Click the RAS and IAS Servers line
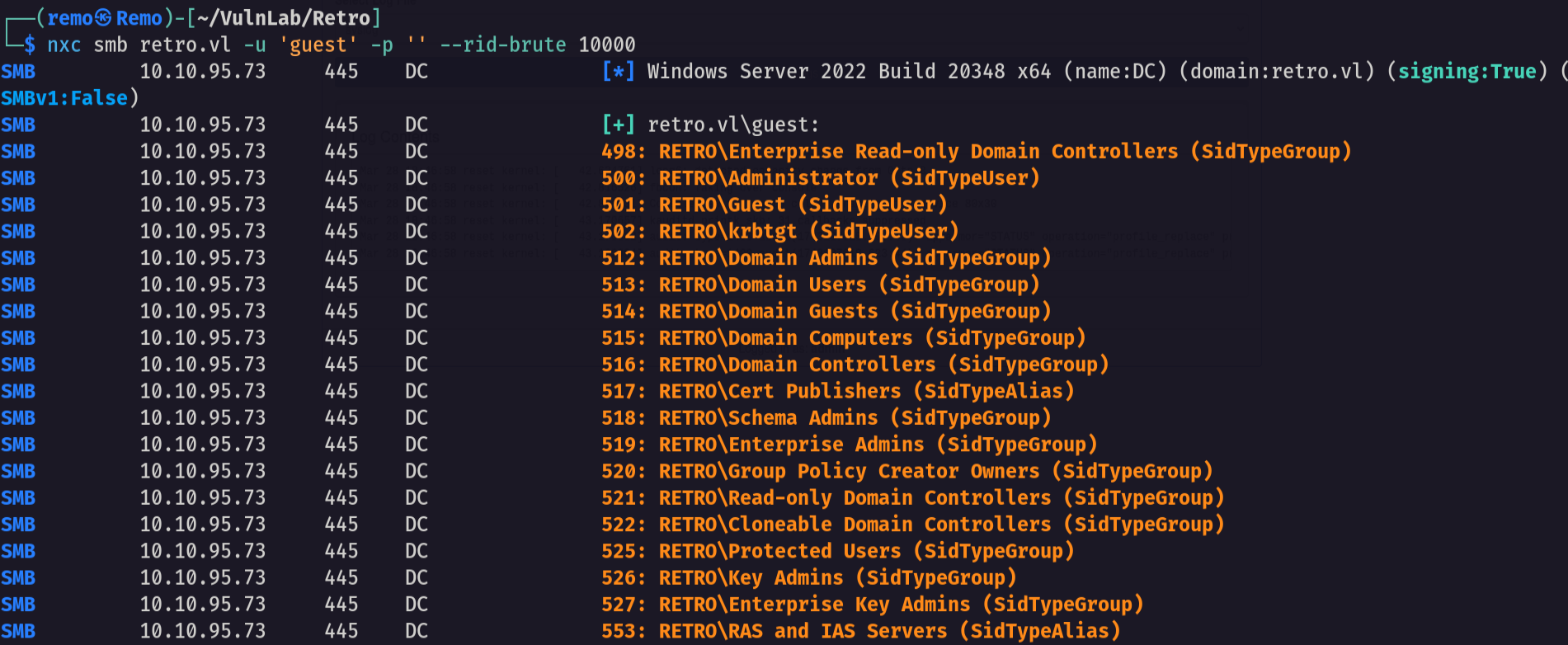This screenshot has width=1568, height=645. (x=861, y=631)
